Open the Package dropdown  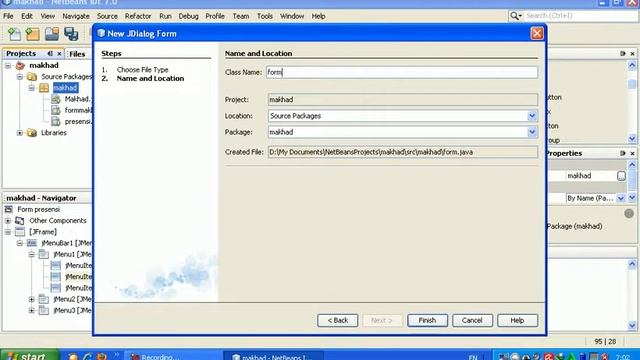tap(532, 132)
